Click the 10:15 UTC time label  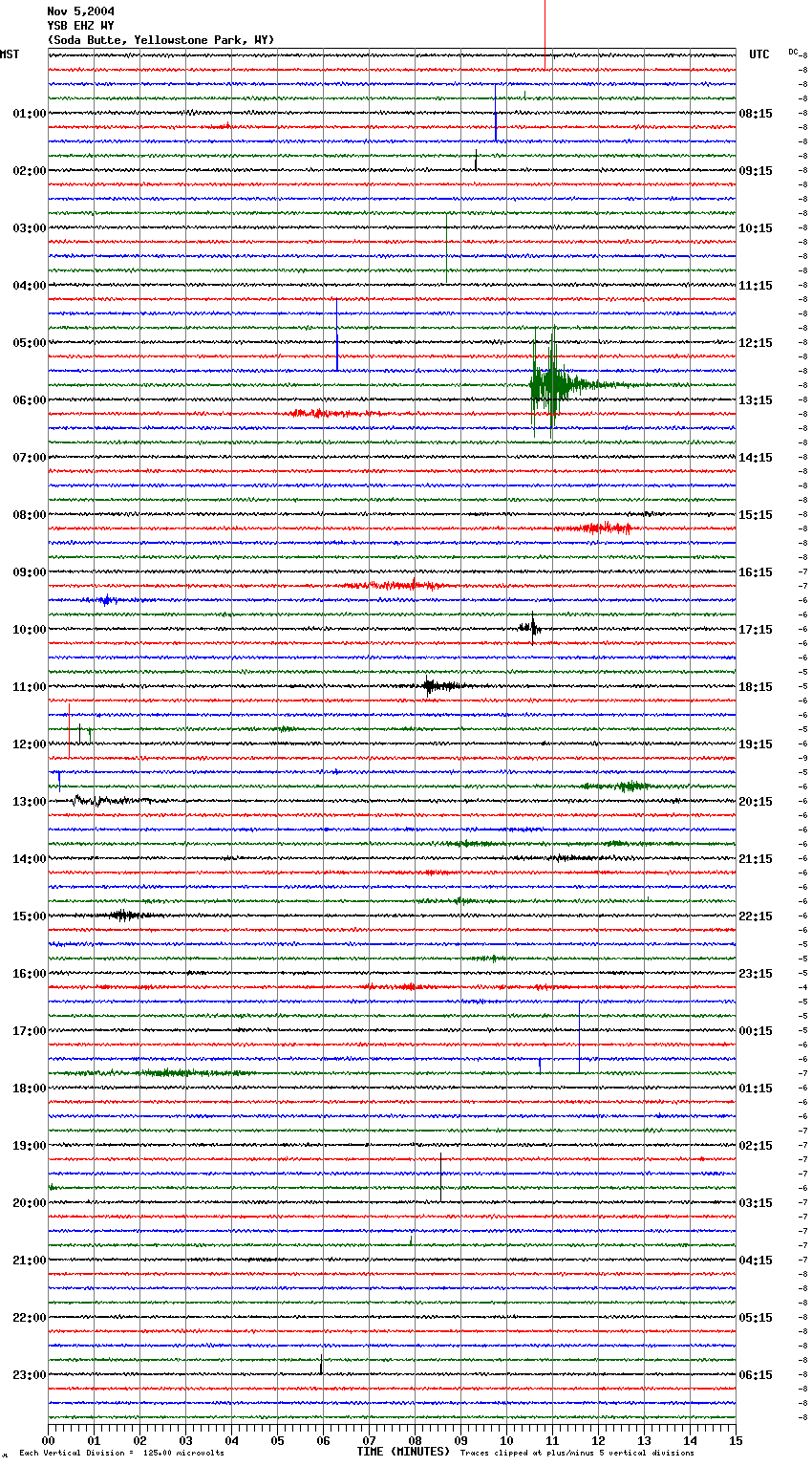(756, 228)
